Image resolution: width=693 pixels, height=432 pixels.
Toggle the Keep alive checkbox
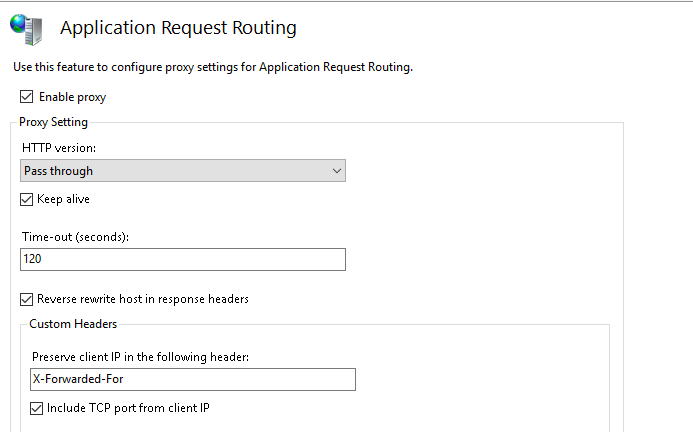(x=27, y=199)
